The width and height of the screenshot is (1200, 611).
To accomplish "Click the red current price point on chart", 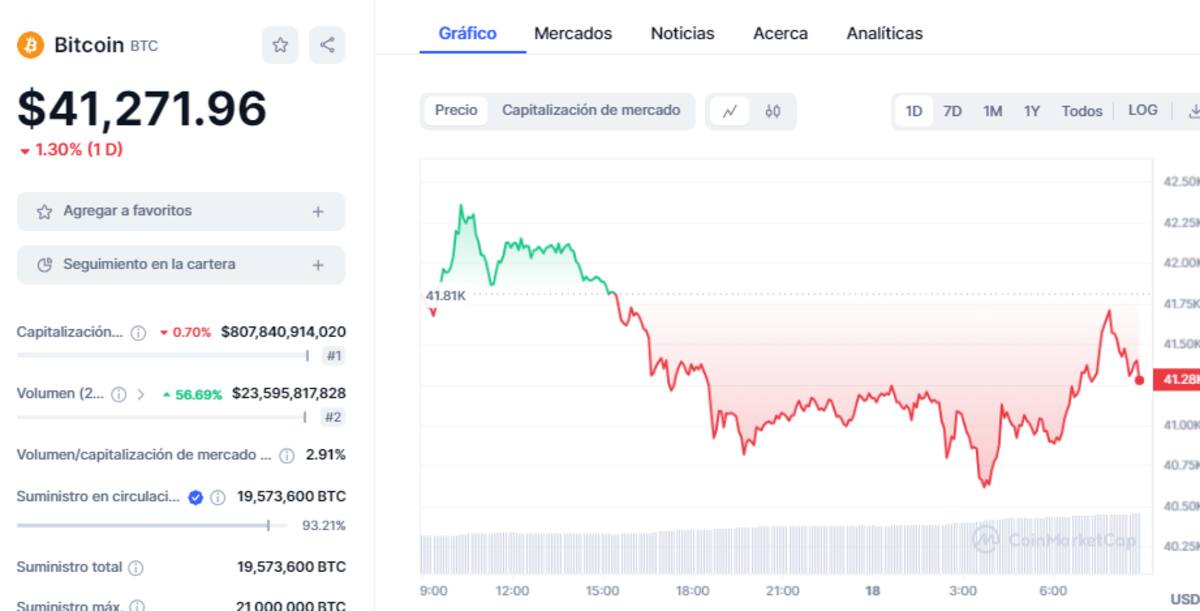I will pyautogui.click(x=1139, y=380).
